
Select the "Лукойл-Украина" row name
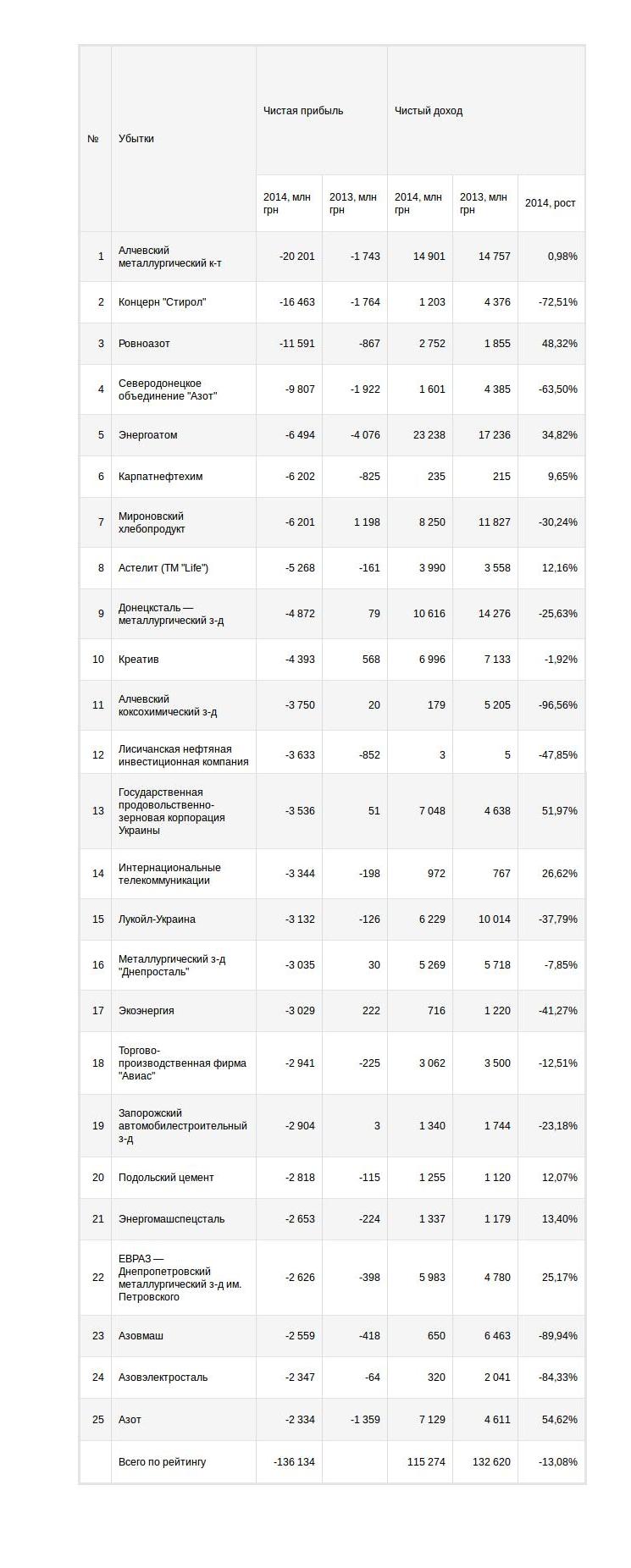(x=157, y=919)
